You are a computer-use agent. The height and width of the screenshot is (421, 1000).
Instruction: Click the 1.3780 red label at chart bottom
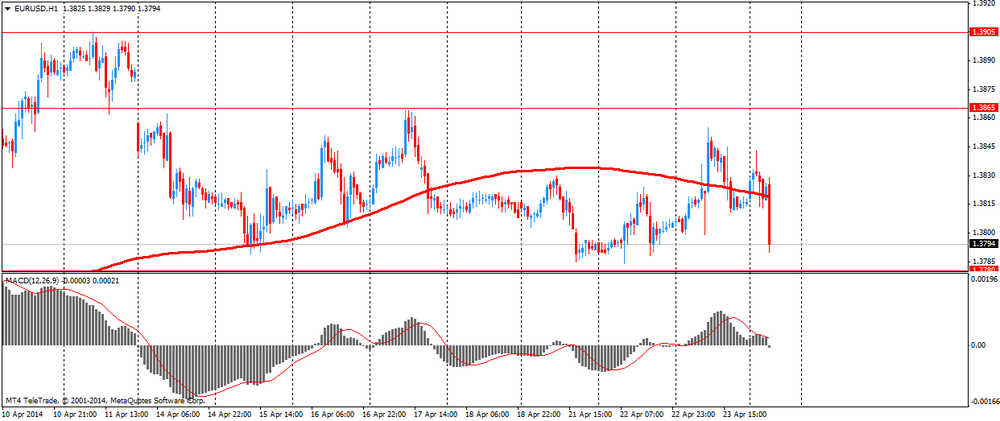click(984, 269)
